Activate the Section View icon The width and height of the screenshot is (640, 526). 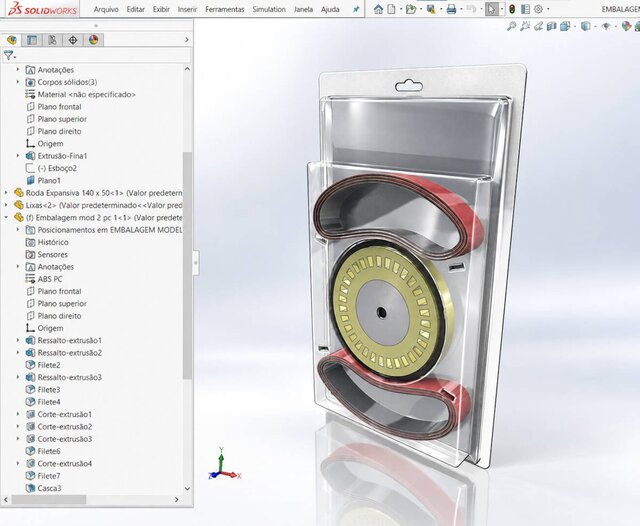pyautogui.click(x=552, y=27)
